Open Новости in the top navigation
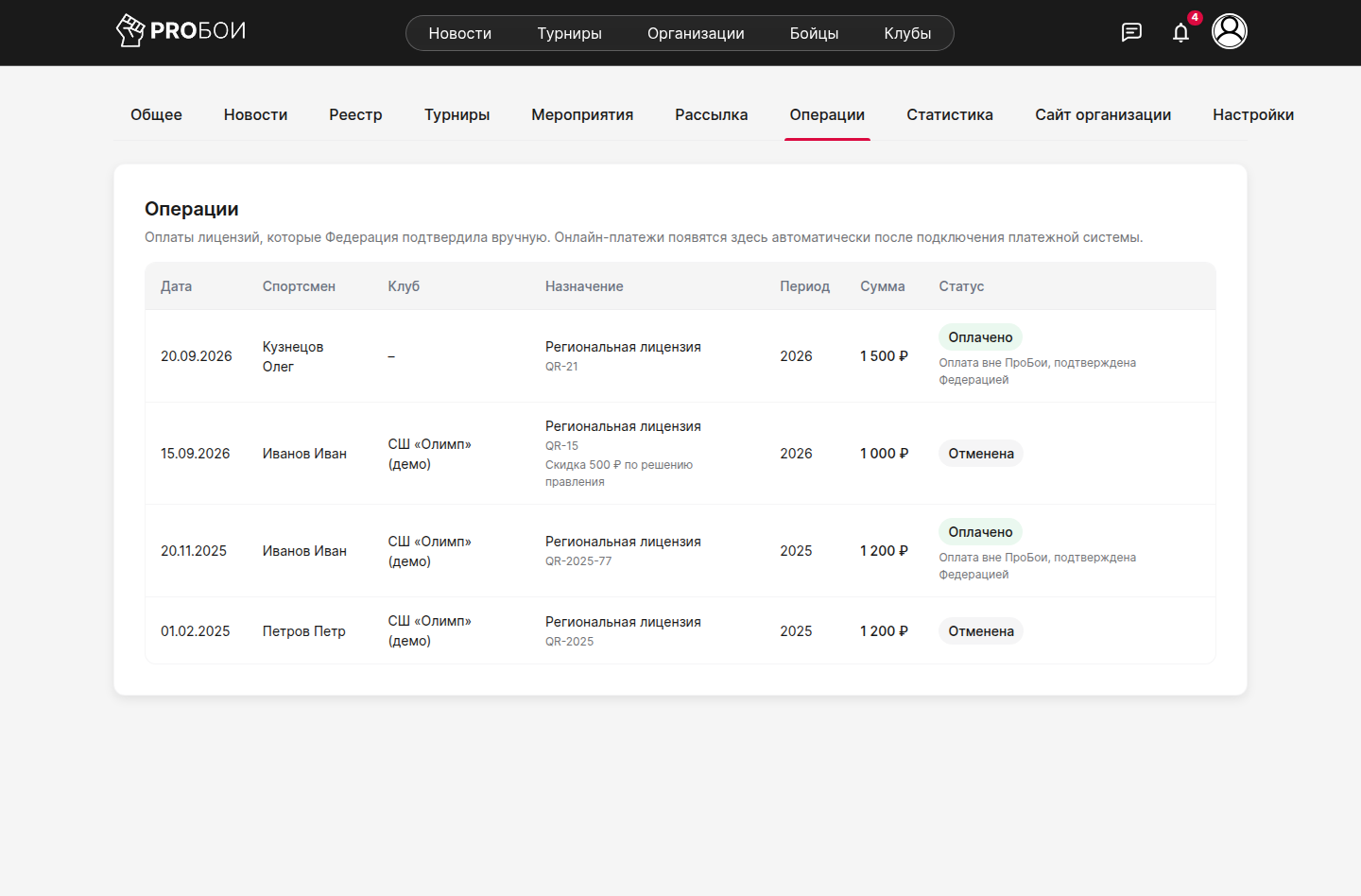This screenshot has width=1361, height=896. [x=460, y=33]
